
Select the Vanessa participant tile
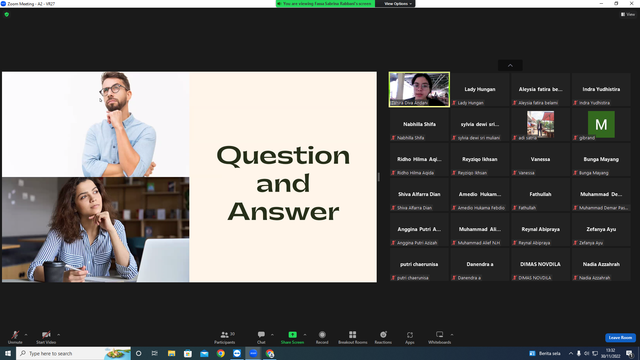[540, 160]
